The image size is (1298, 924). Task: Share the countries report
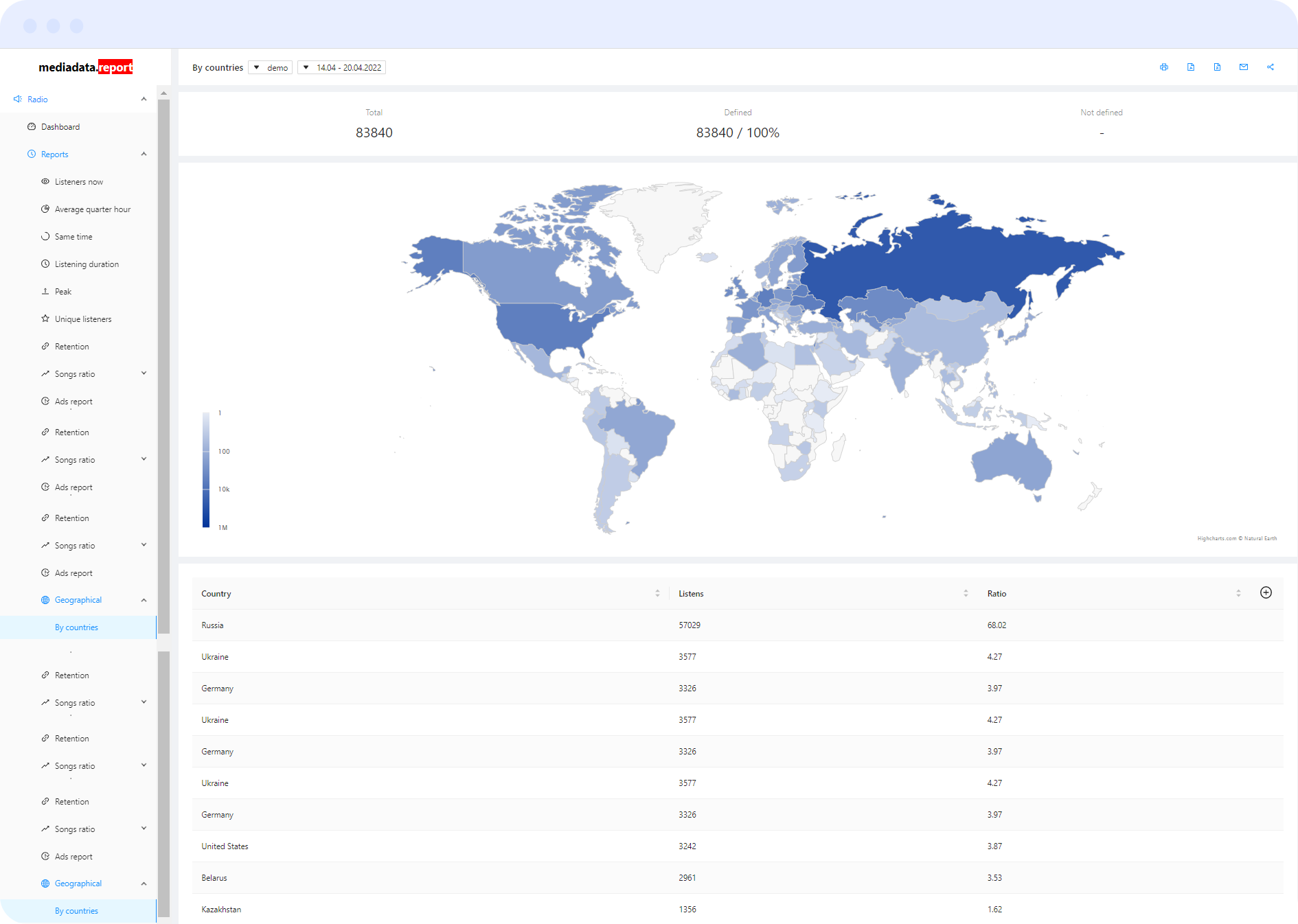point(1271,67)
